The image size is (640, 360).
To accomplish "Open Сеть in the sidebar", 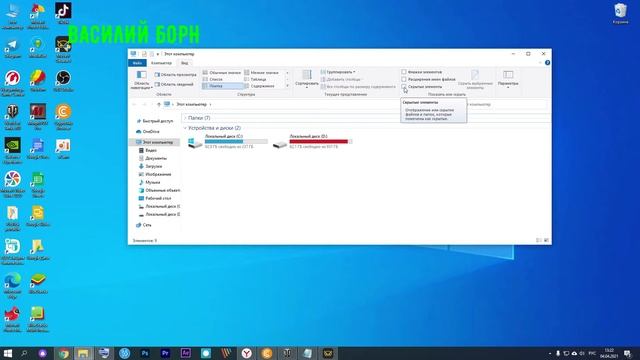I will coord(144,225).
